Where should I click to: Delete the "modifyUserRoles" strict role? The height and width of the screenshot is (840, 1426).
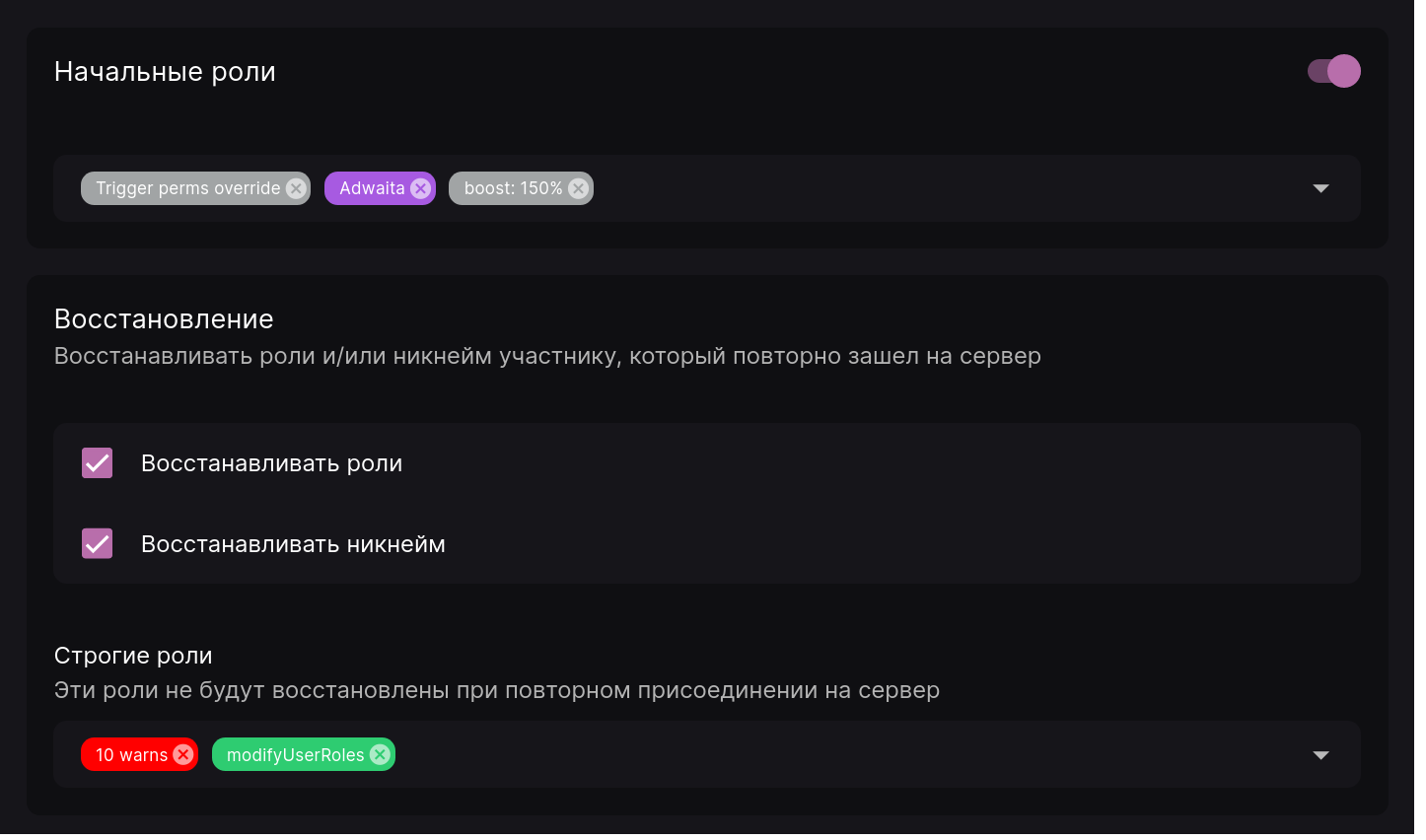[x=380, y=754]
